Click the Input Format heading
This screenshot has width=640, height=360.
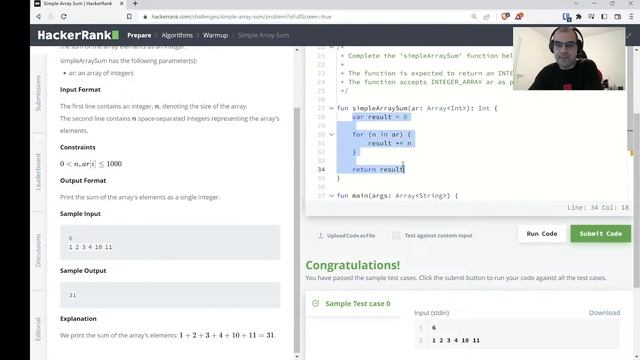tap(80, 90)
